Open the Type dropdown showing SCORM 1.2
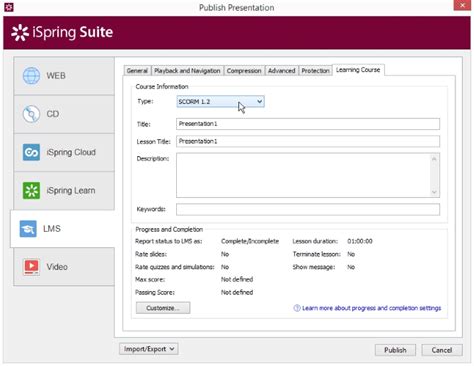Image resolution: width=474 pixels, height=366 pixels. [x=220, y=102]
